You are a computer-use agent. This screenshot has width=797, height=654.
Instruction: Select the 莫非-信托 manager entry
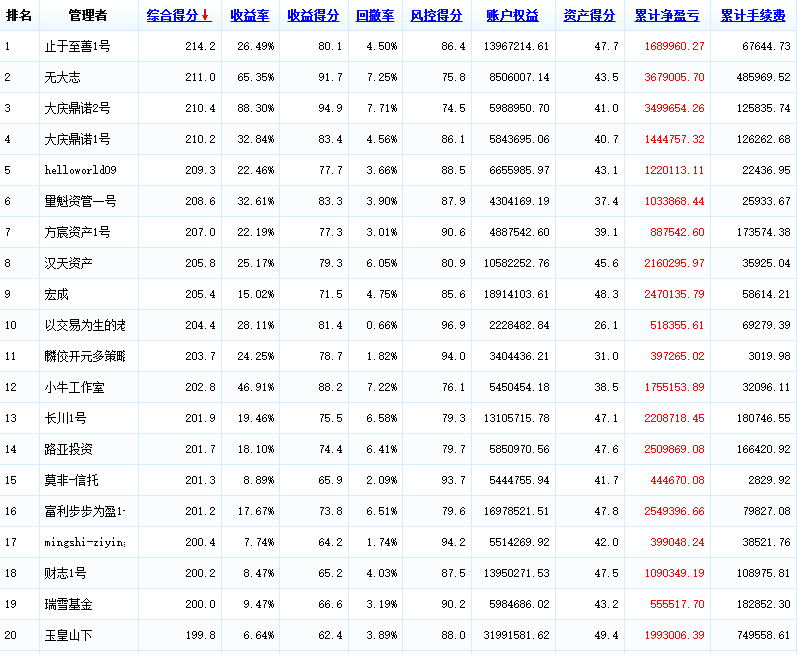(x=72, y=481)
